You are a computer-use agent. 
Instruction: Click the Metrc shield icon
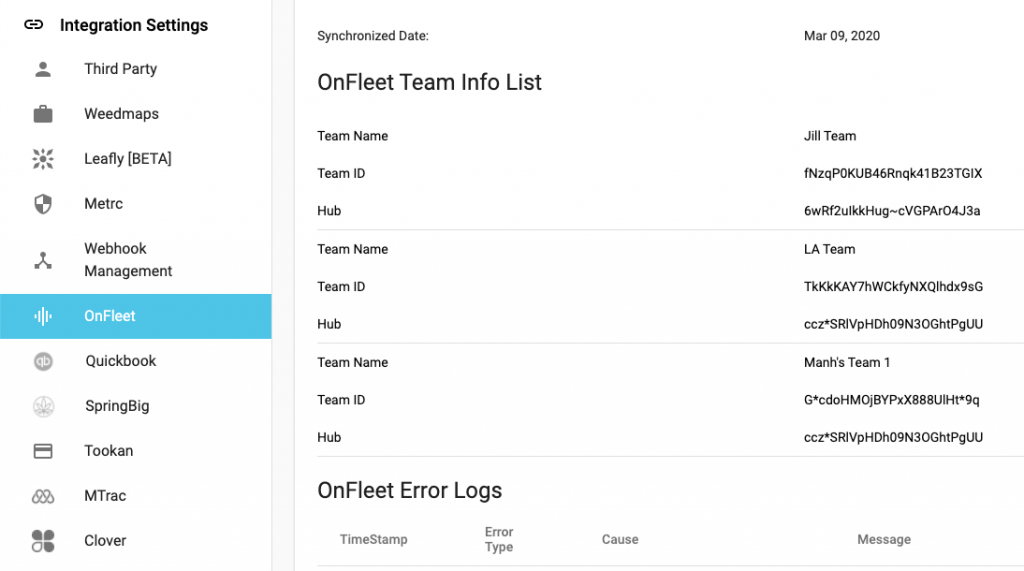click(43, 204)
